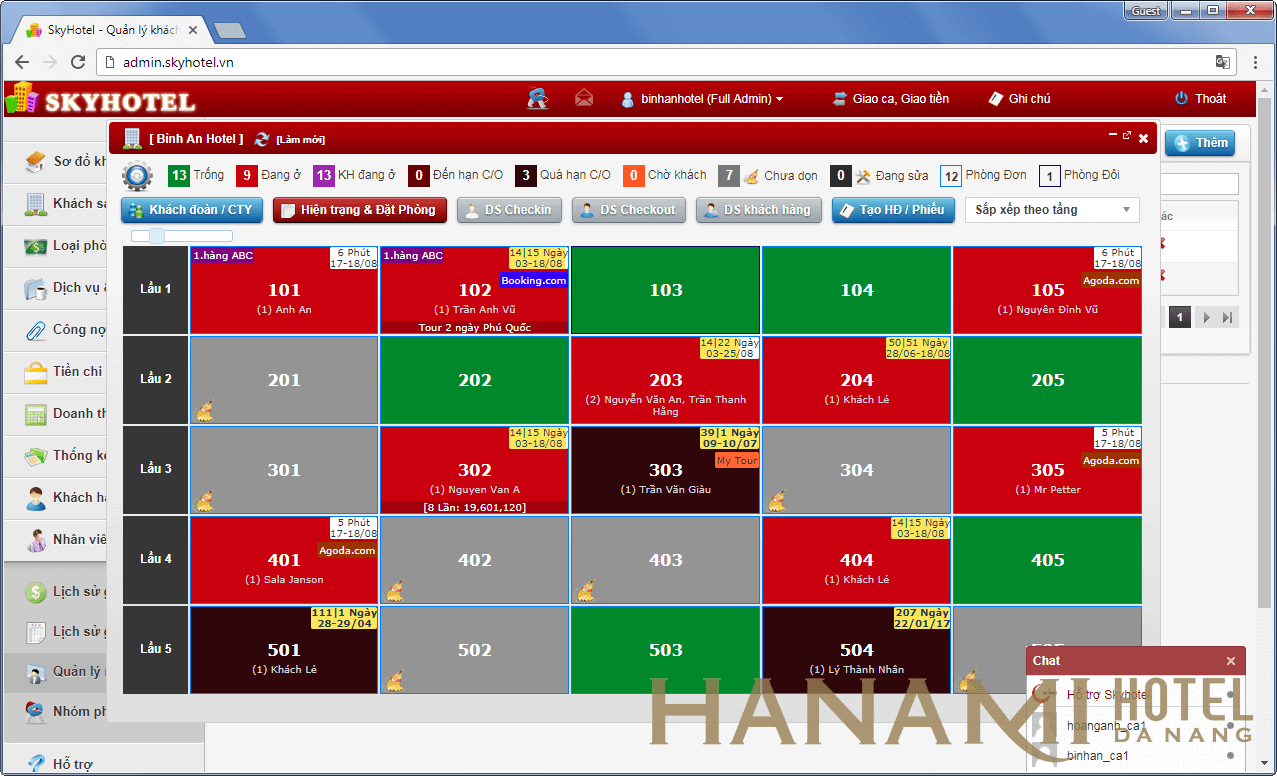Filter rooms by orange Chờ khách box

tap(633, 175)
